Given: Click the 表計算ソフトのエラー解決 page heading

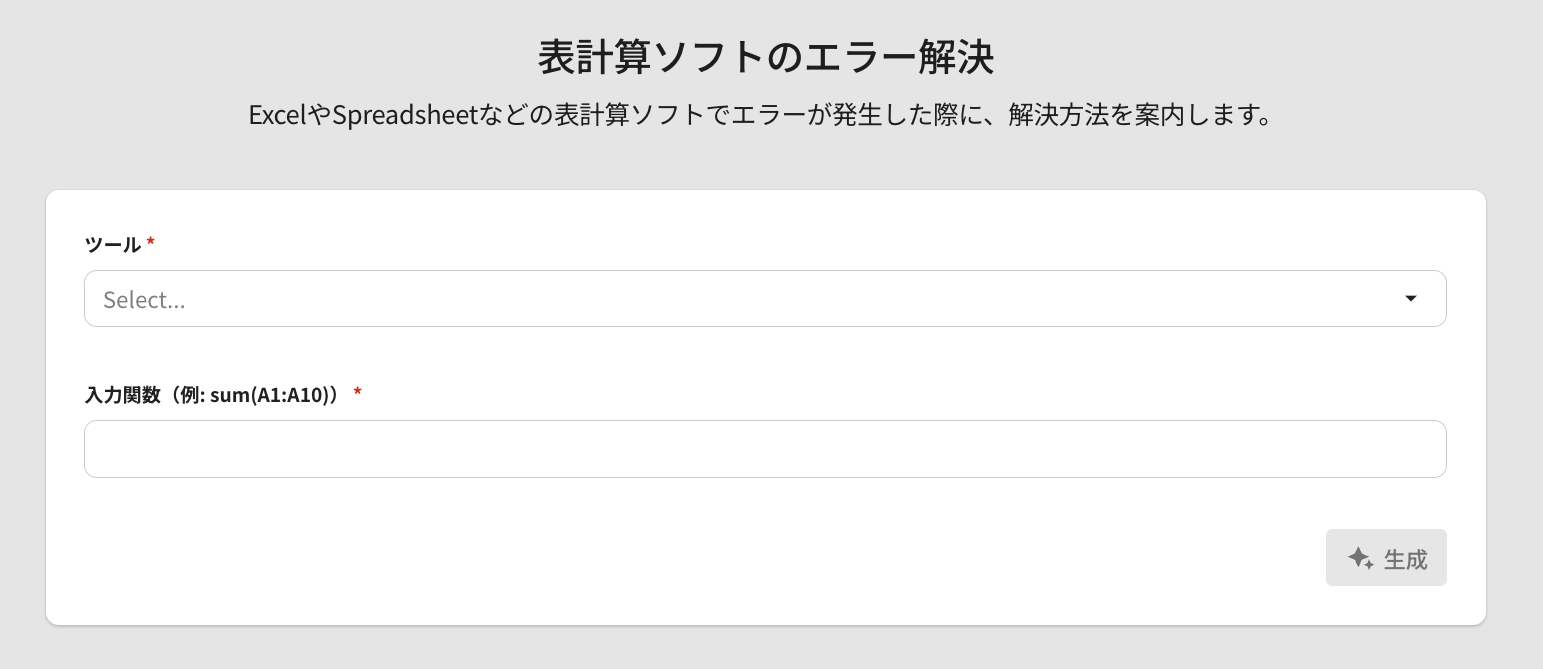Looking at the screenshot, I should tap(765, 57).
